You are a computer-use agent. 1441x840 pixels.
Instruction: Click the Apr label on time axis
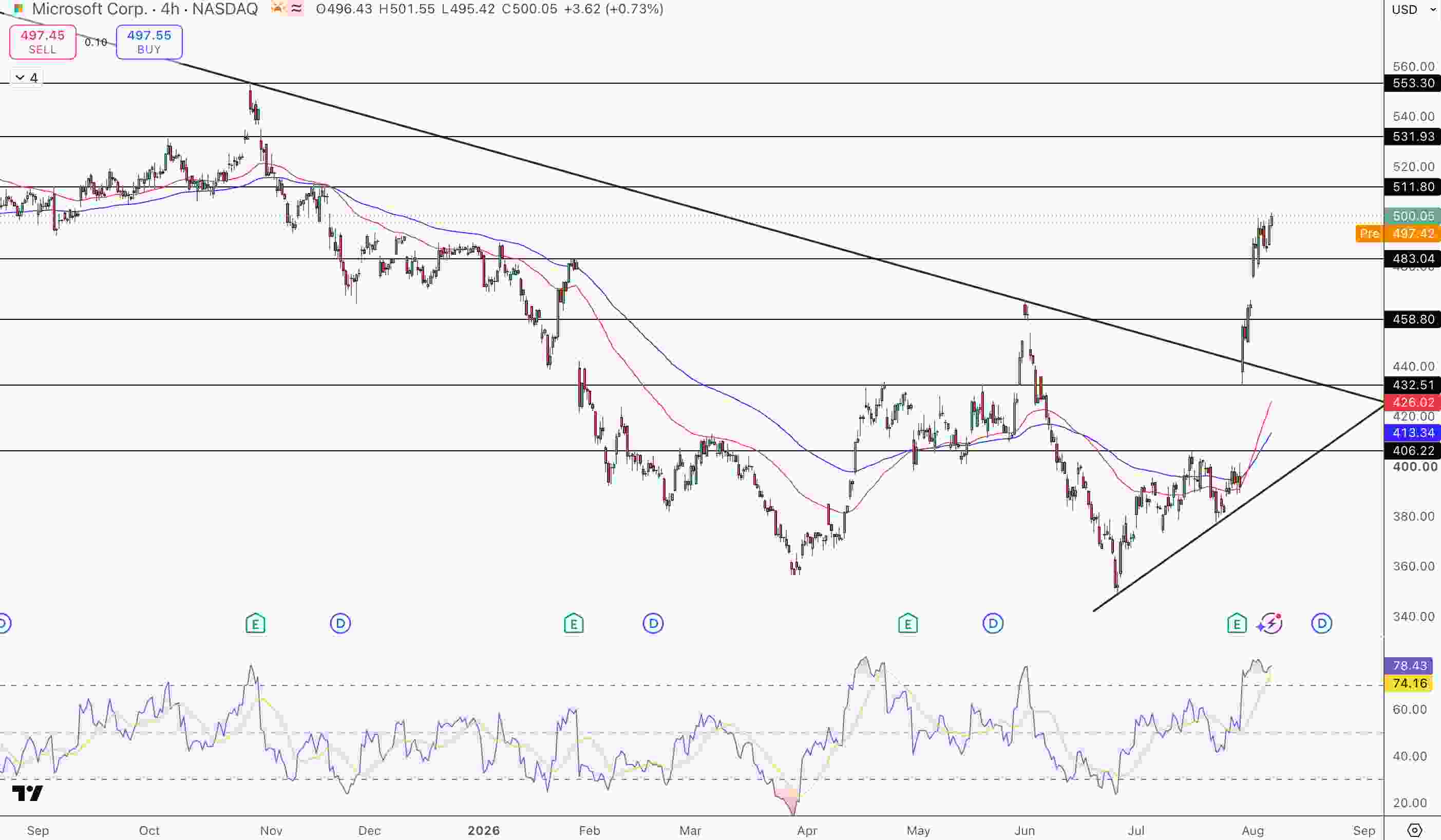(x=807, y=830)
